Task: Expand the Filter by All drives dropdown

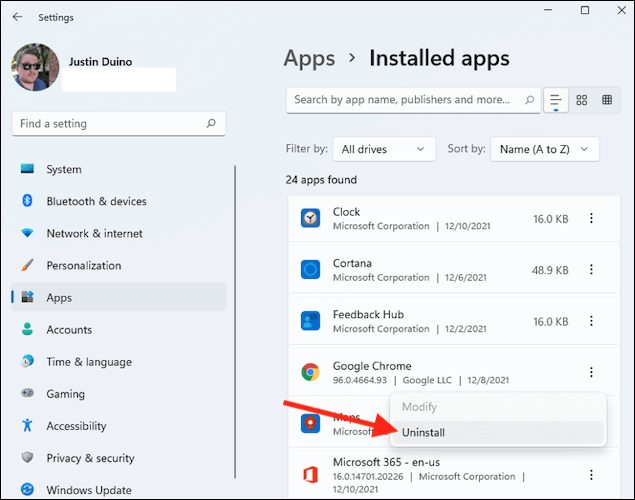Action: pos(384,149)
